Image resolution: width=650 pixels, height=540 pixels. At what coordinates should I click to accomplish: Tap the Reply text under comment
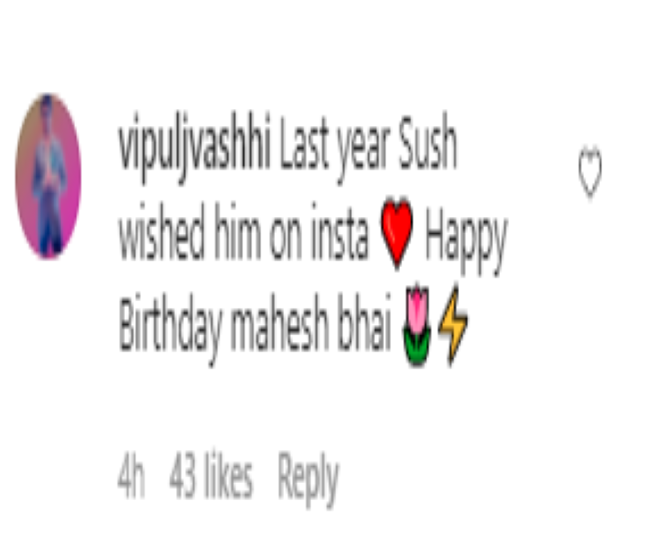pyautogui.click(x=308, y=480)
